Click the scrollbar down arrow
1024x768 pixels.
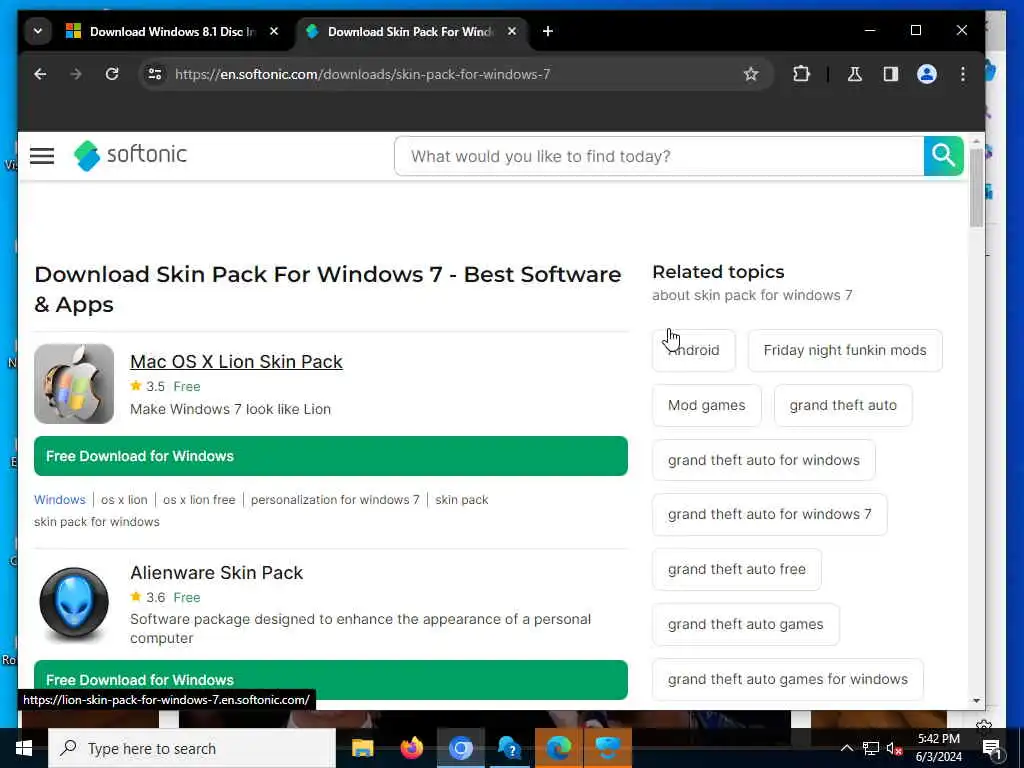(x=976, y=701)
